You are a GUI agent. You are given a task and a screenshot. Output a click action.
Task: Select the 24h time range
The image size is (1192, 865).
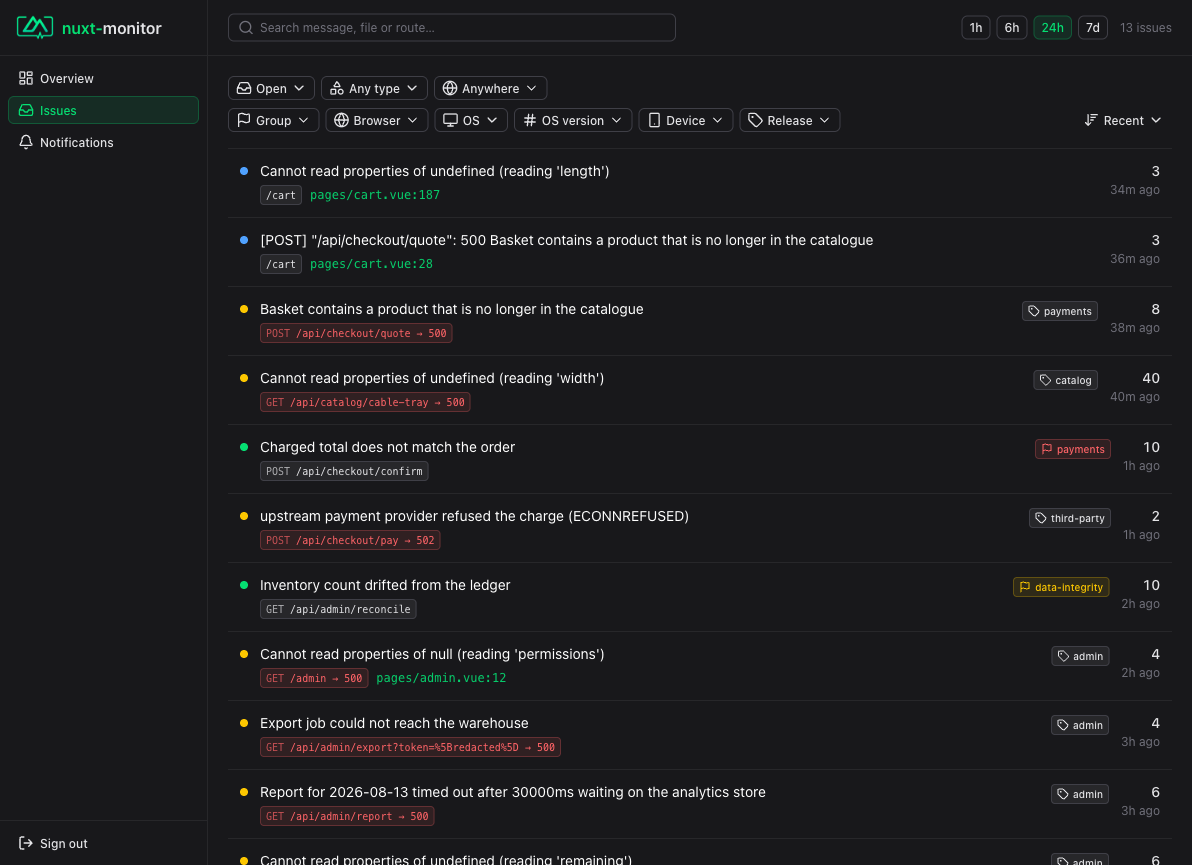point(1052,27)
